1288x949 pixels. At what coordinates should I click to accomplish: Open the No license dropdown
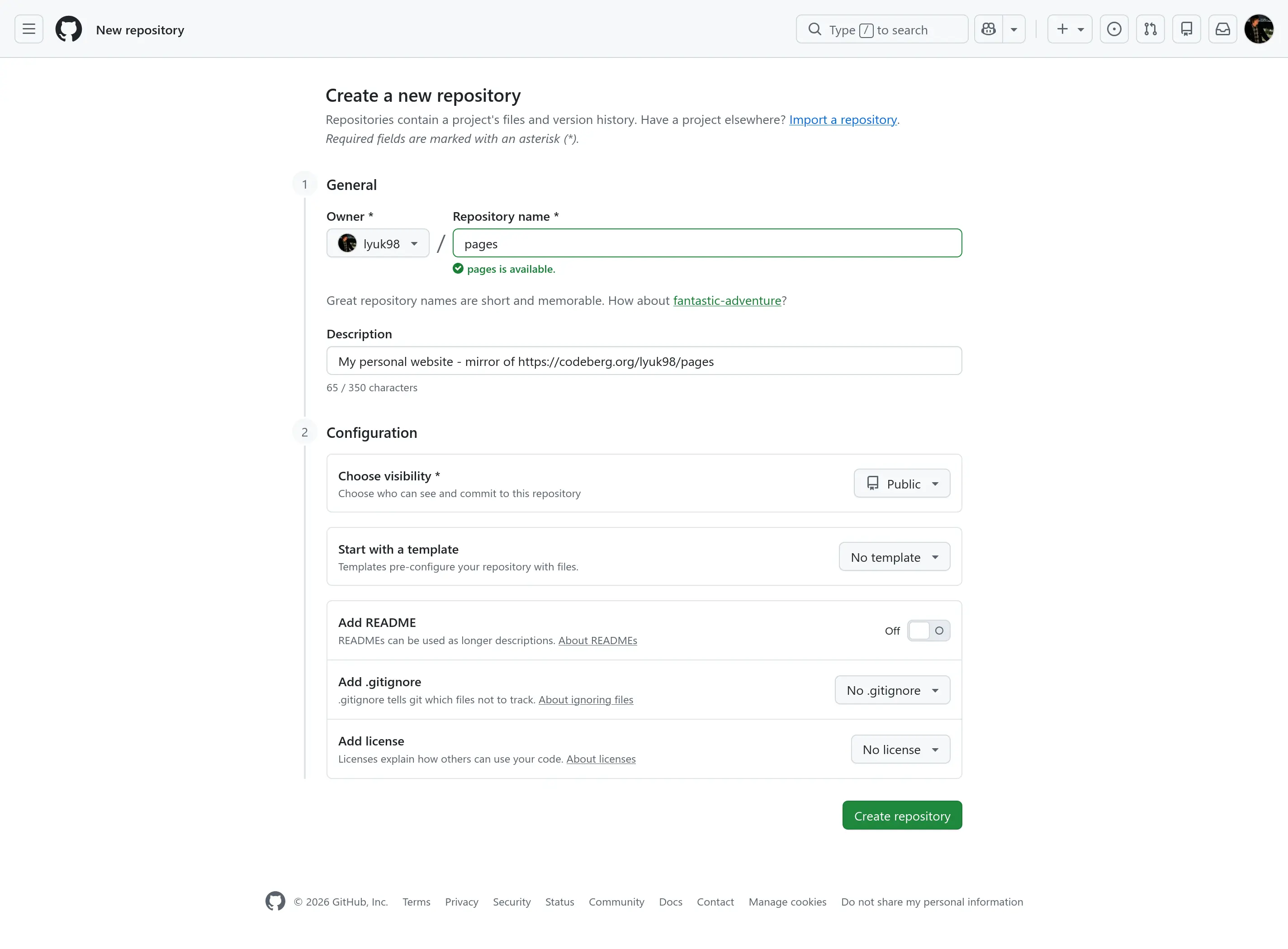pos(900,749)
